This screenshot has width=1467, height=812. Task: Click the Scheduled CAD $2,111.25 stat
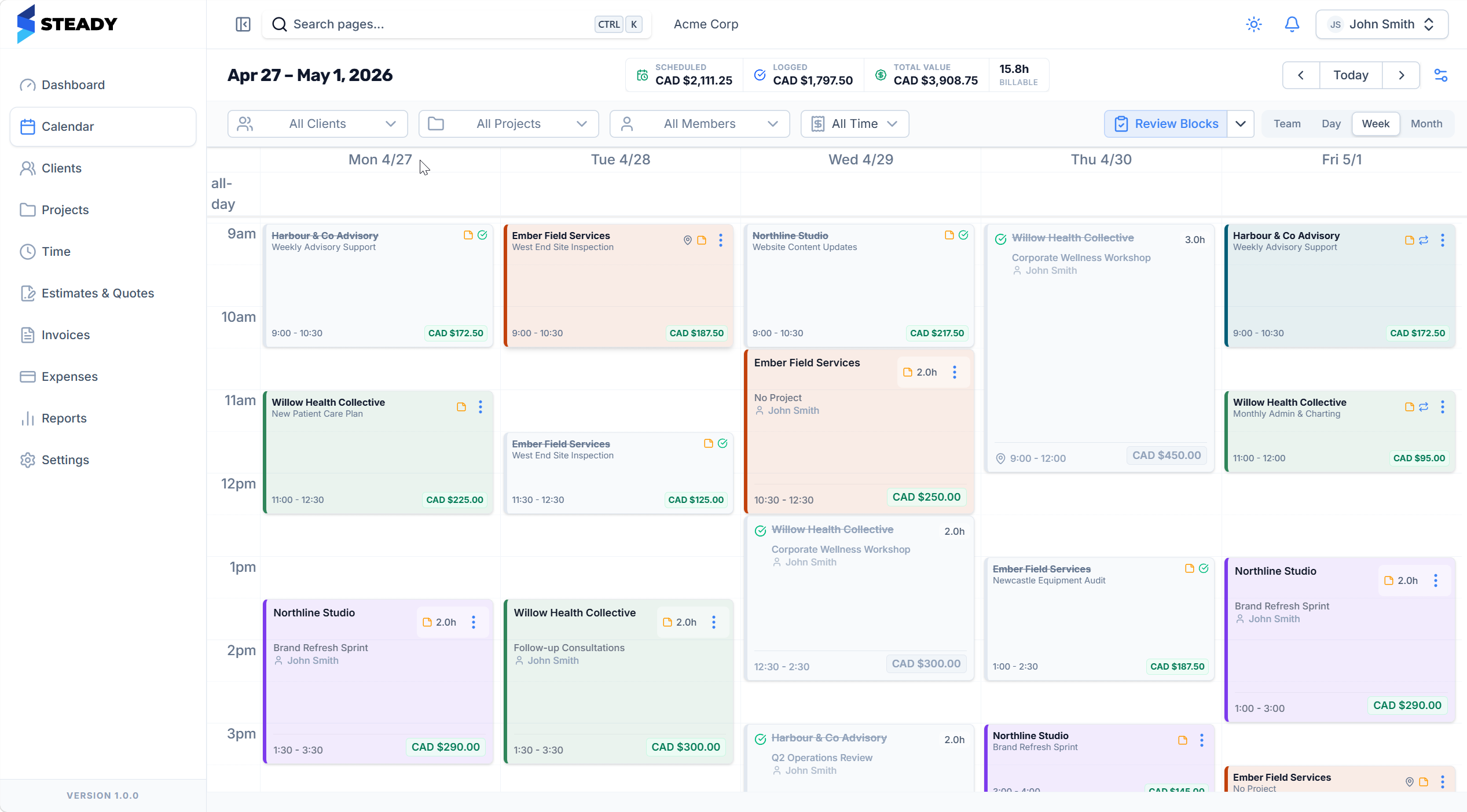[685, 75]
